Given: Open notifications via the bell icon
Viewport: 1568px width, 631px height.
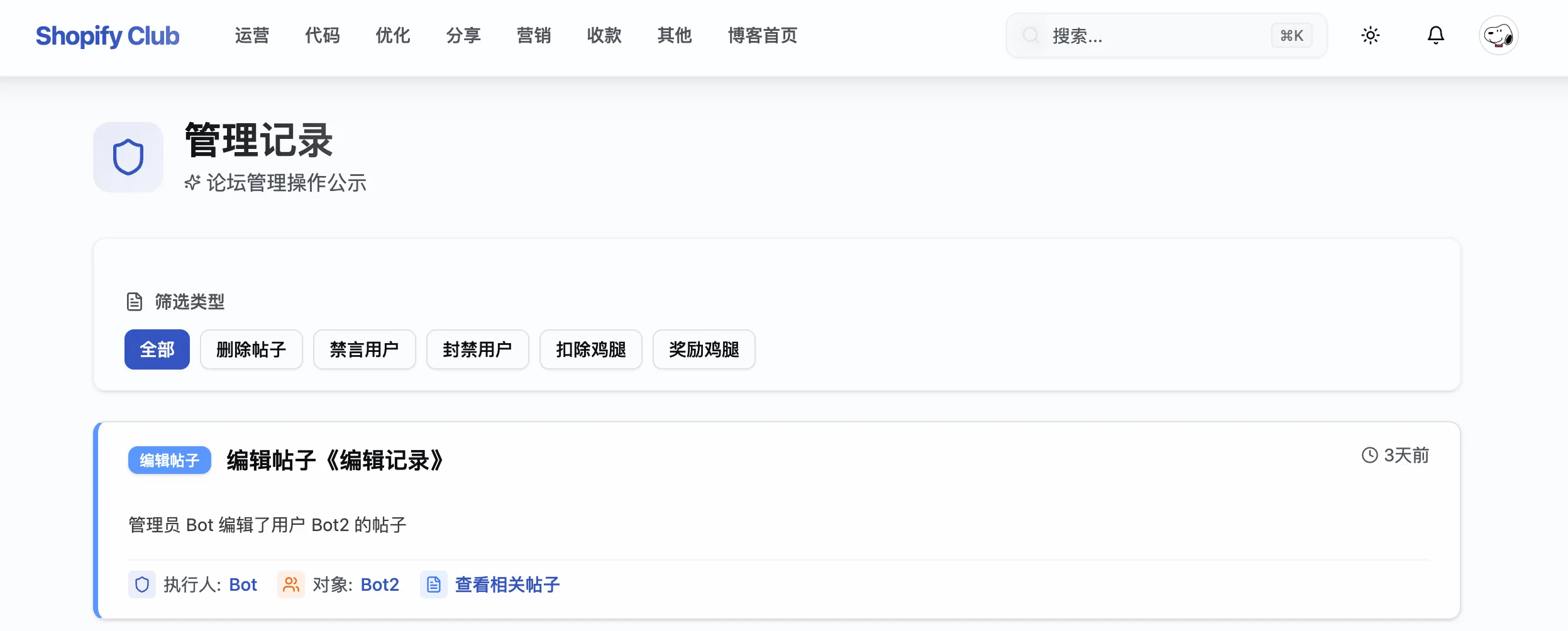Looking at the screenshot, I should [1435, 36].
